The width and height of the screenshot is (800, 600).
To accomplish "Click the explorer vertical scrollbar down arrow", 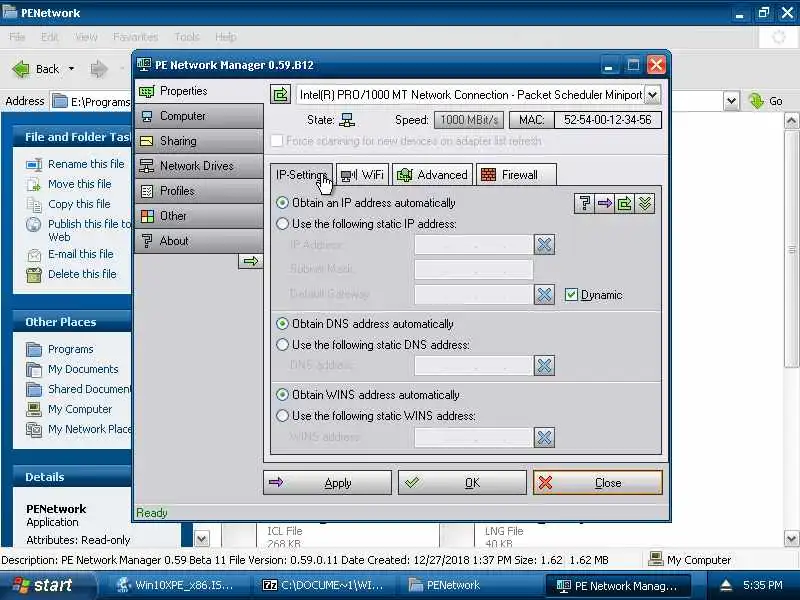I will coord(791,538).
